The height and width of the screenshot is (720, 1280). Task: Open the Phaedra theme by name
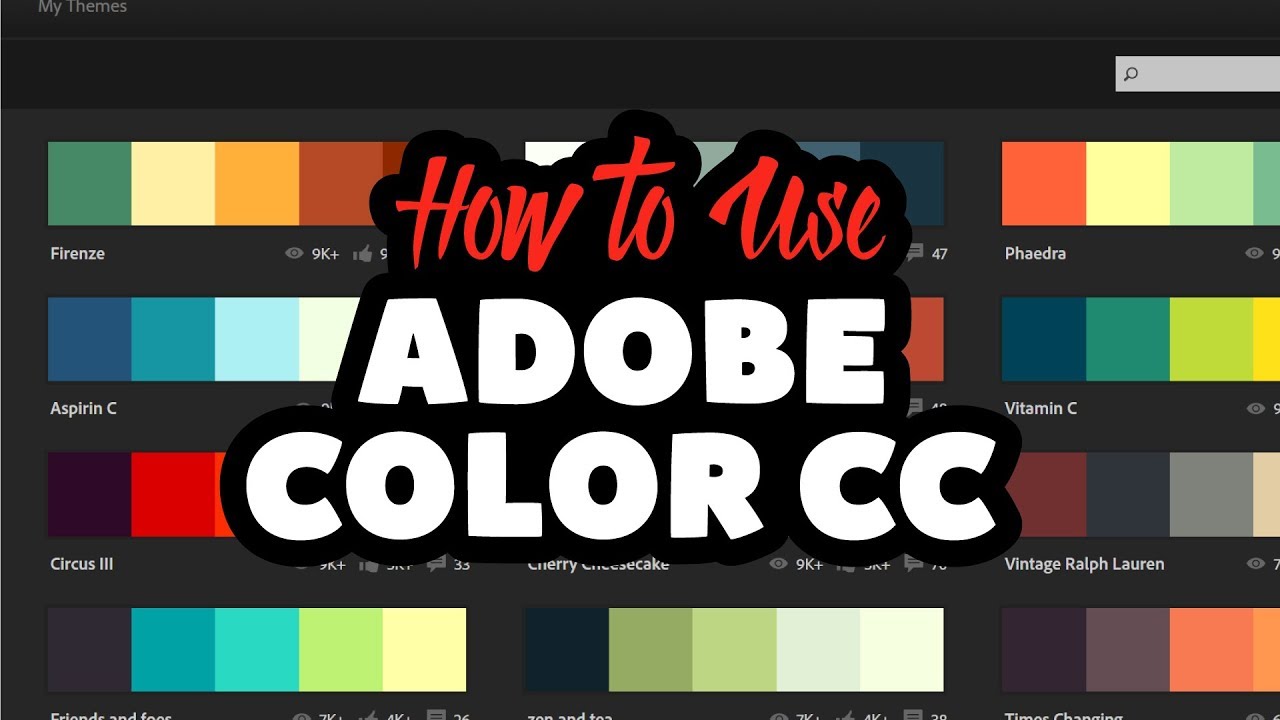click(x=1035, y=254)
